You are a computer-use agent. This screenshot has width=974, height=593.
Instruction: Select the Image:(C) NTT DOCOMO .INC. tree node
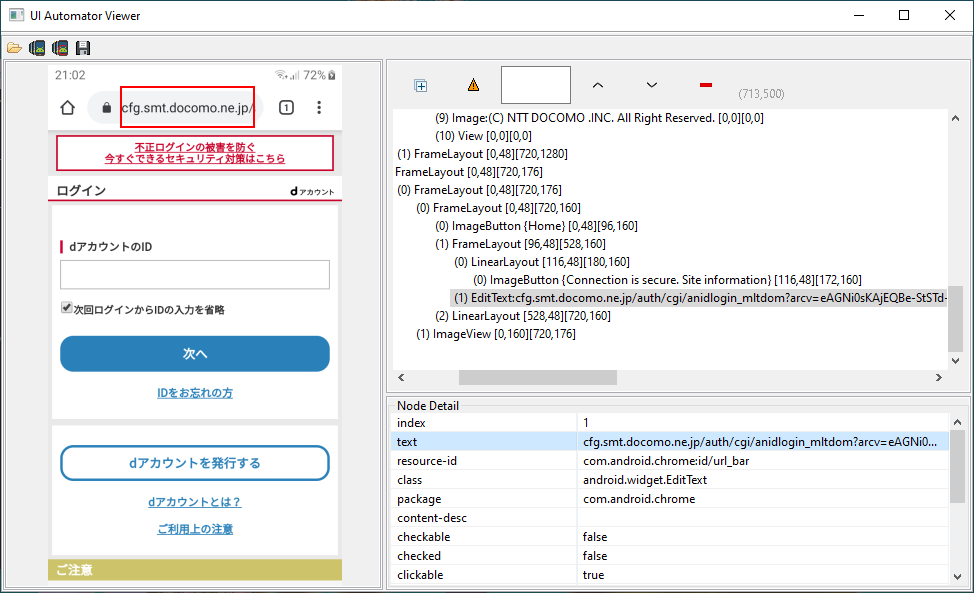[599, 118]
